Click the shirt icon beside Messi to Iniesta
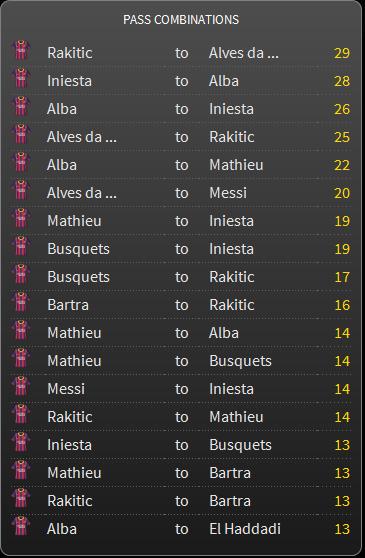The image size is (365, 558). coord(21,386)
